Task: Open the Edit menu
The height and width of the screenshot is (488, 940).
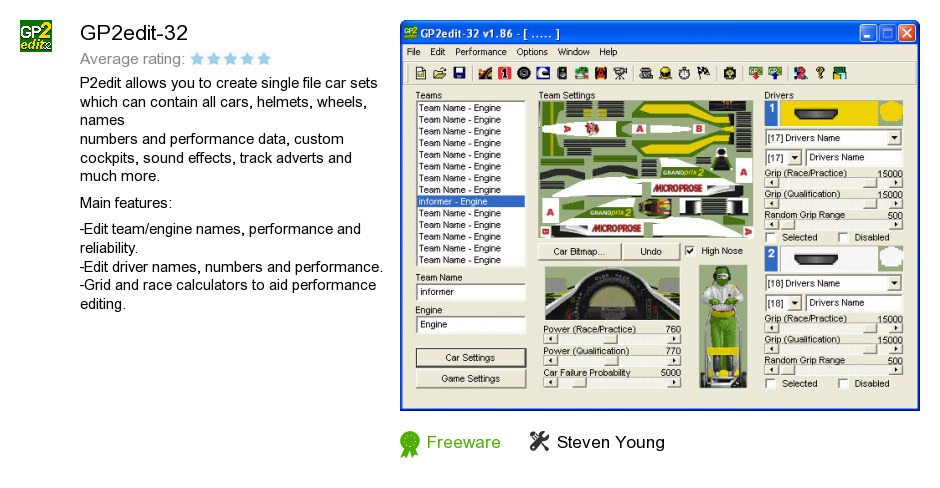Action: (438, 52)
